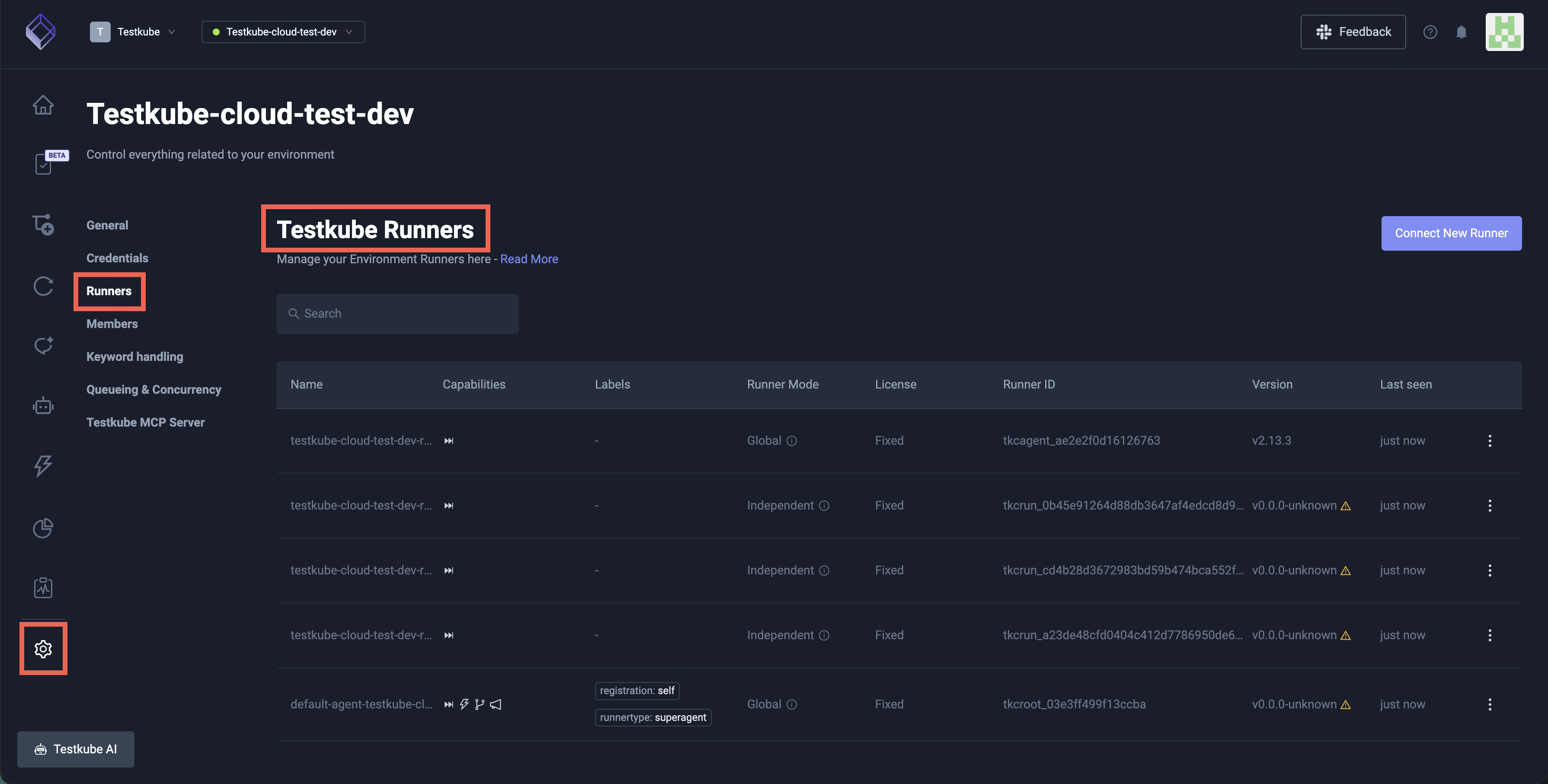The height and width of the screenshot is (784, 1548).
Task: Click the robot agent sidebar icon
Action: pos(43,406)
